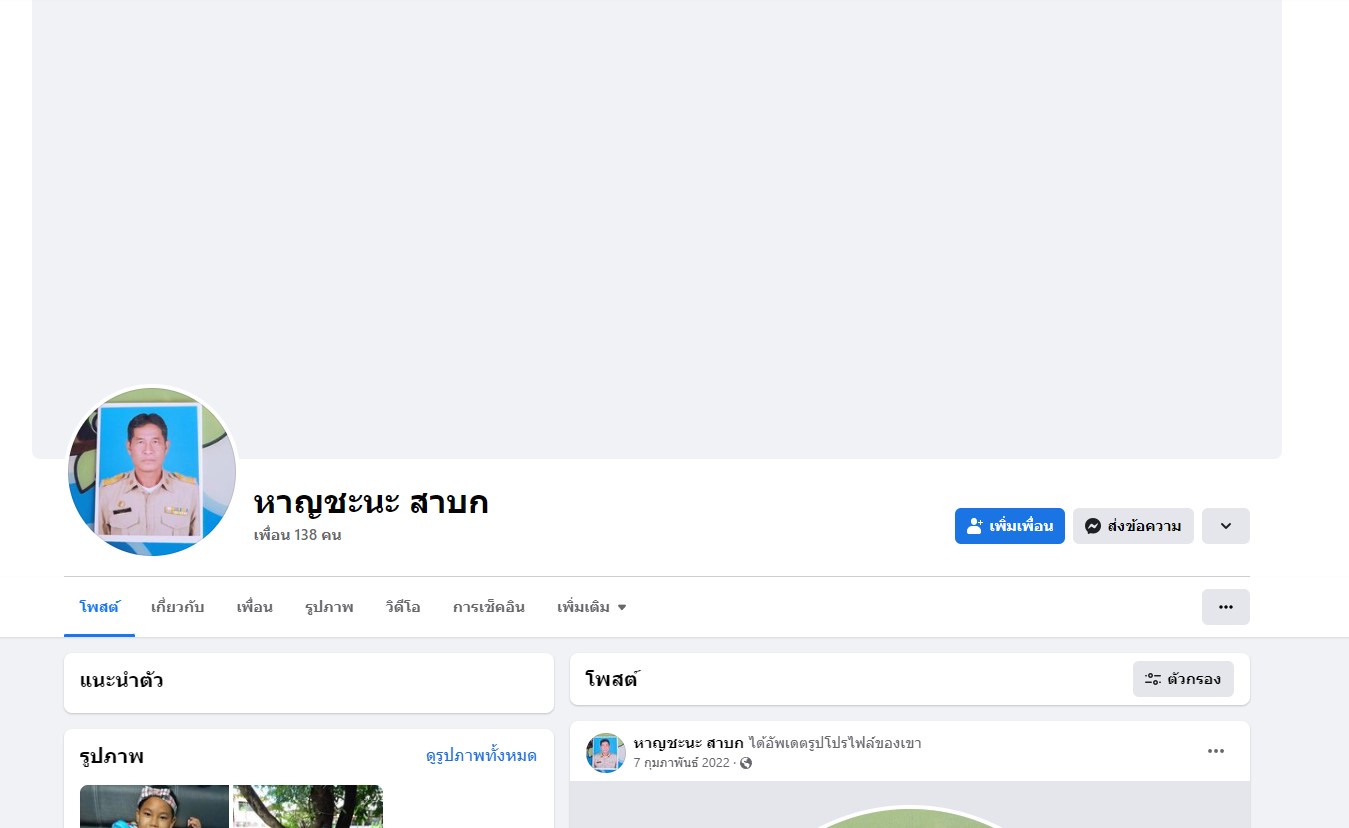Open the เพื่อน tab
1349x828 pixels.
pos(255,607)
